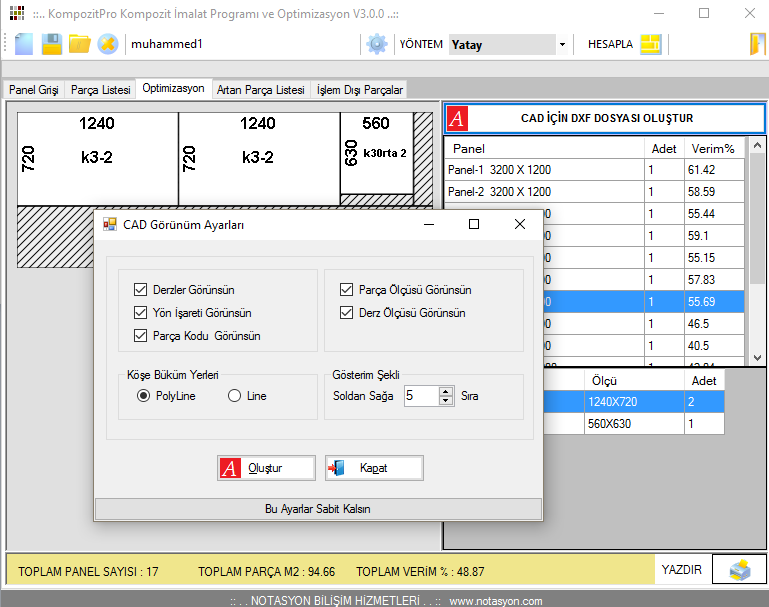Click the HESAPLA label

(x=610, y=44)
